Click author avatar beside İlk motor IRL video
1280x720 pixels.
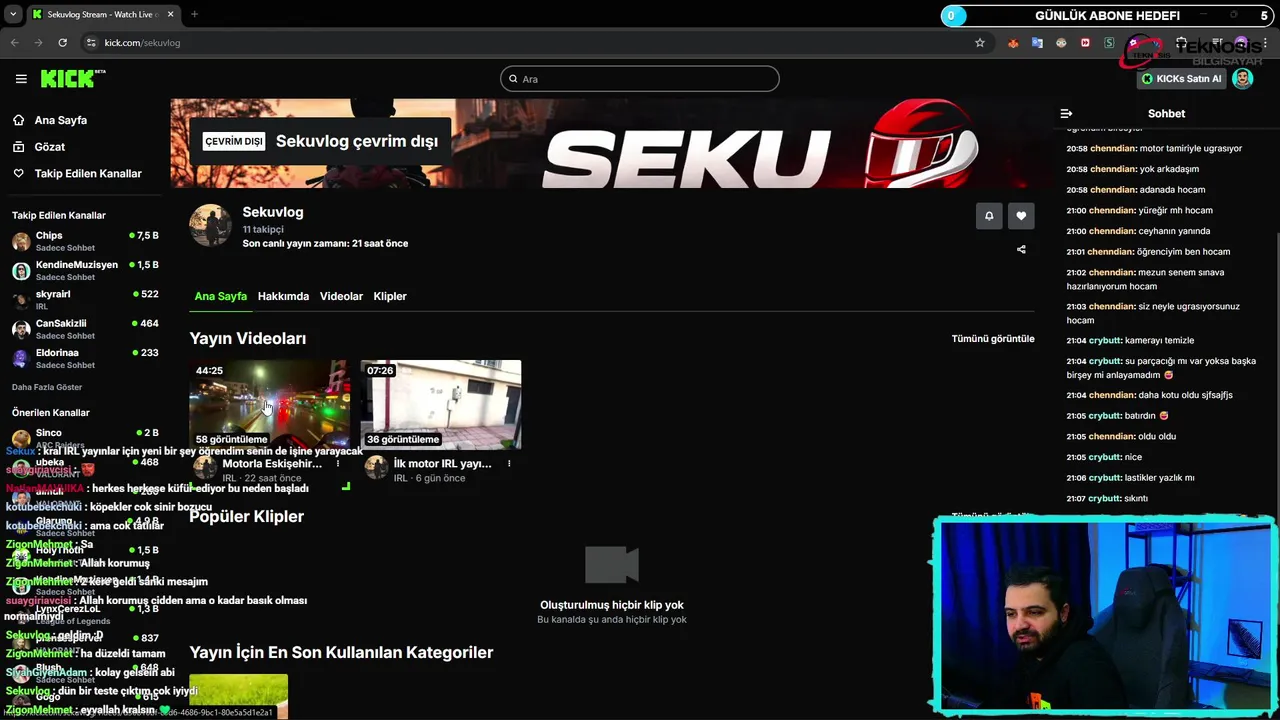376,467
